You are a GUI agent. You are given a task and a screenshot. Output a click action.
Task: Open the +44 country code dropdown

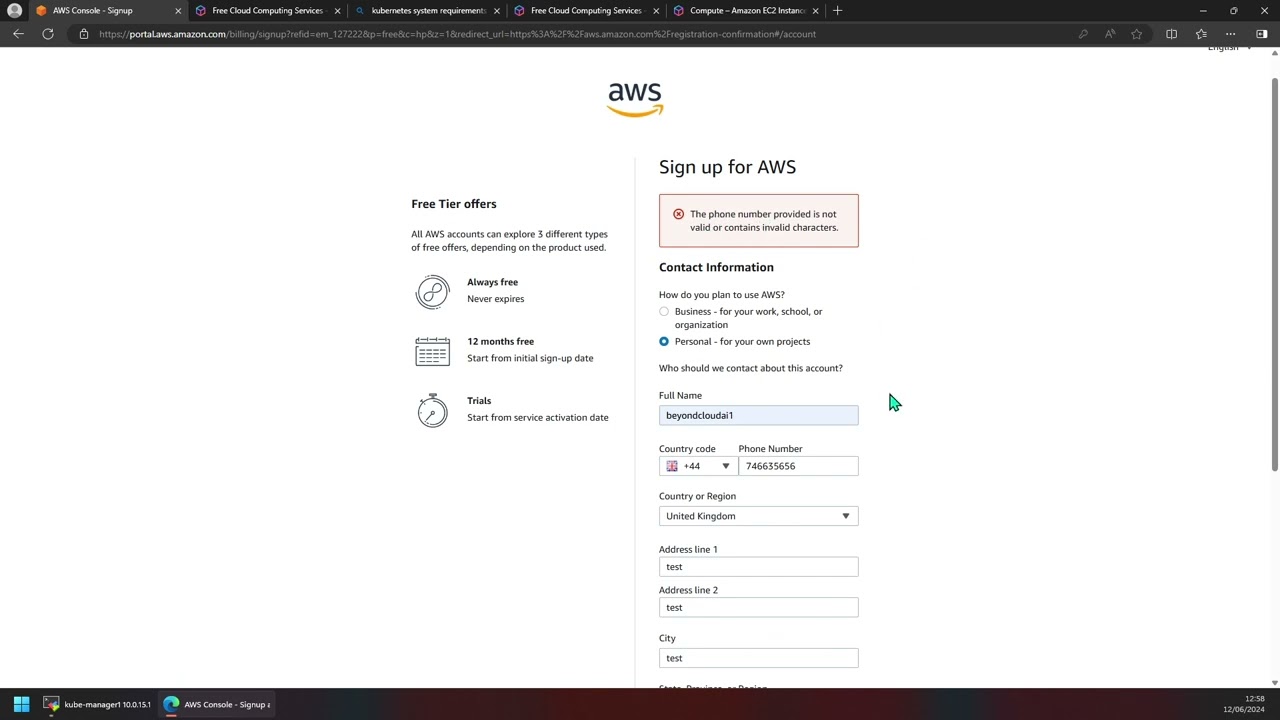698,466
